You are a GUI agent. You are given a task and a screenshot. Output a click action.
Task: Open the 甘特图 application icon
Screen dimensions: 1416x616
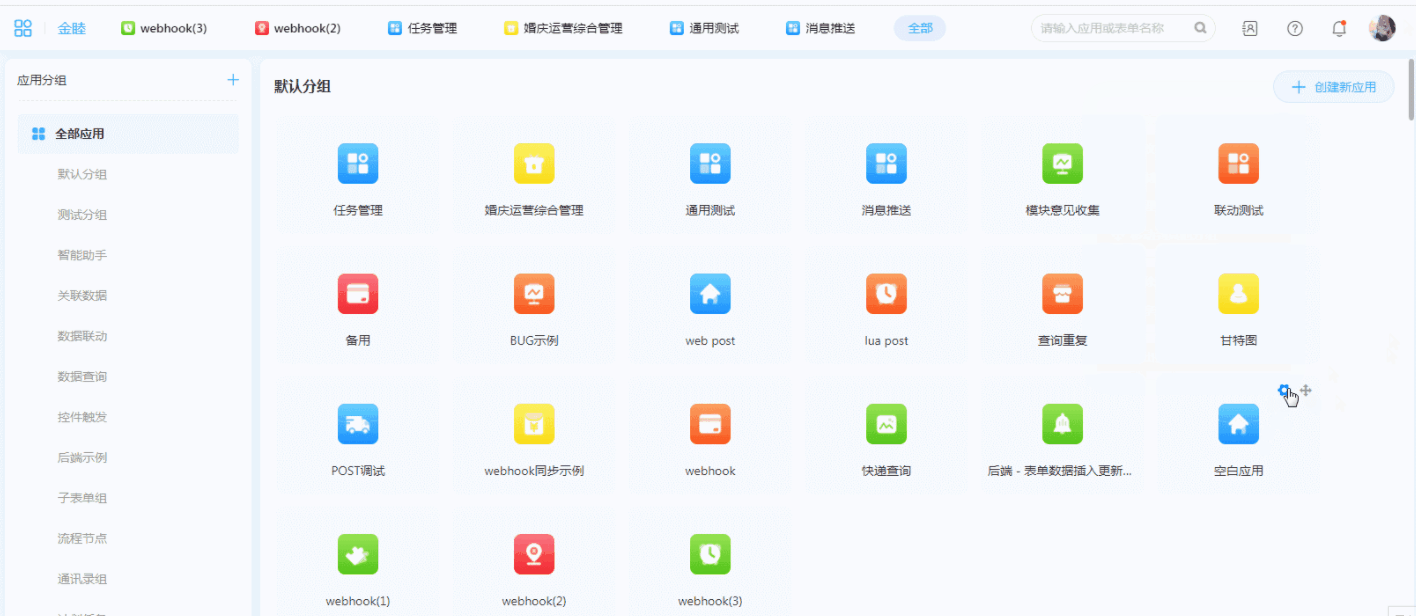tap(1238, 294)
